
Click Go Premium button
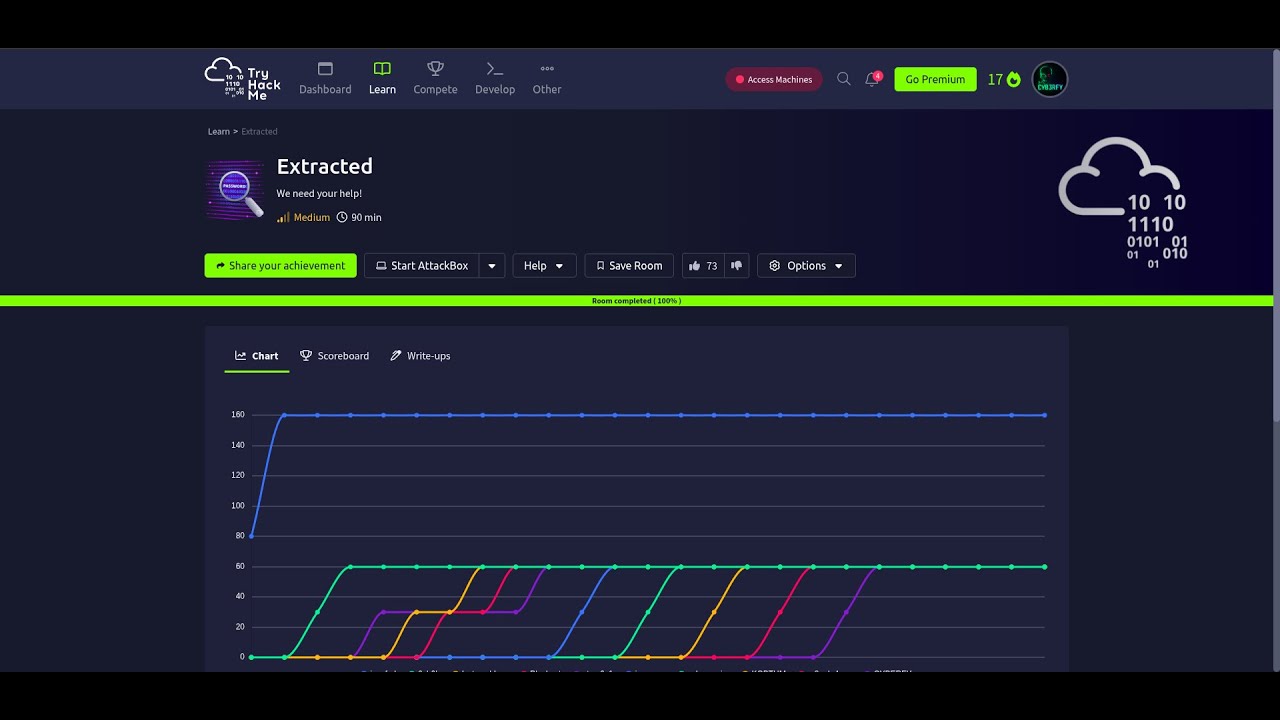935,80
